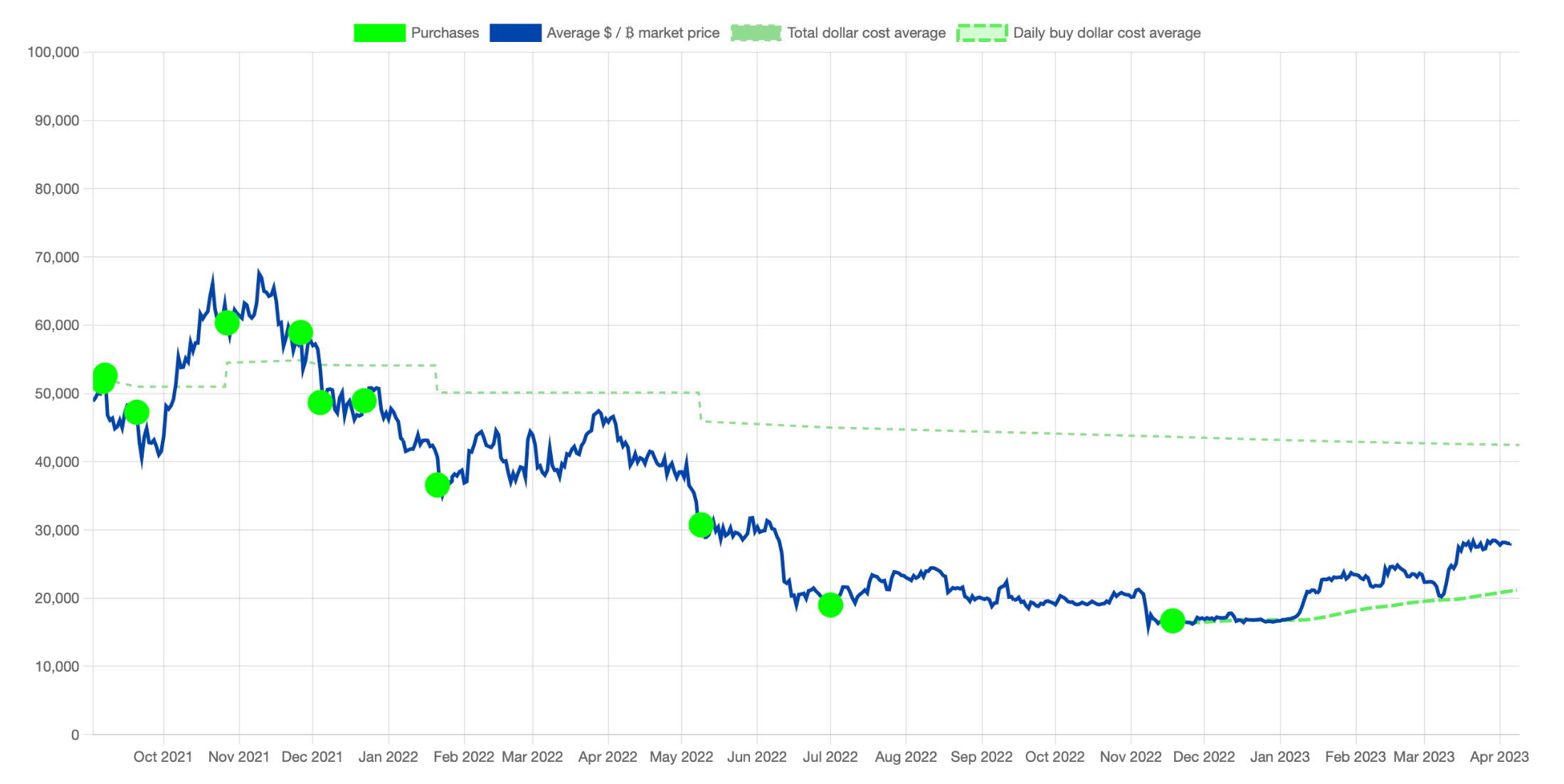The width and height of the screenshot is (1564, 784).
Task: Select the purchase dot between Nov and Dec 2022
Action: pos(1173,621)
